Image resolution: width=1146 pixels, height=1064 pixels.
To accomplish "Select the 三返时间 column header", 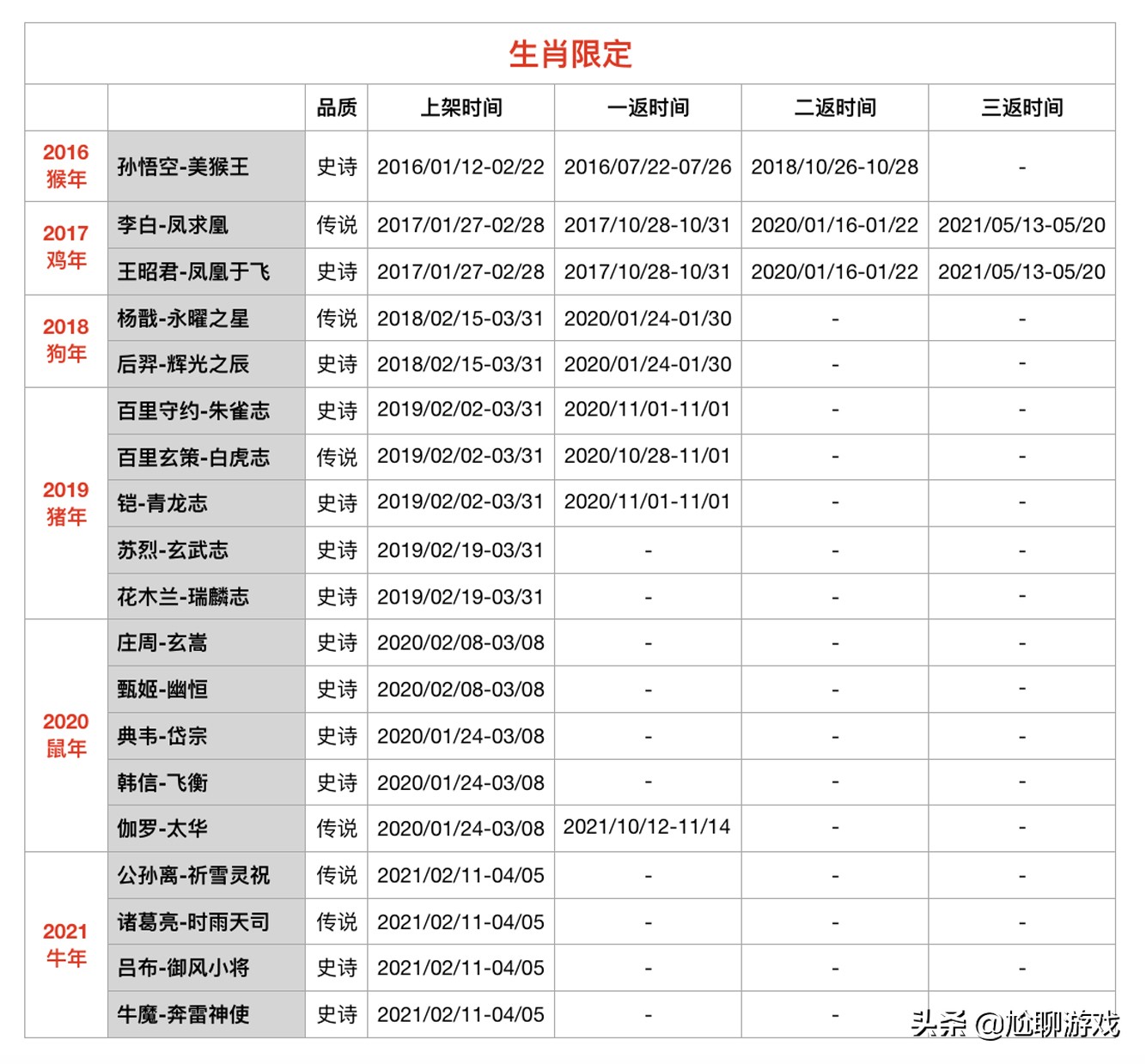I will 1022,107.
